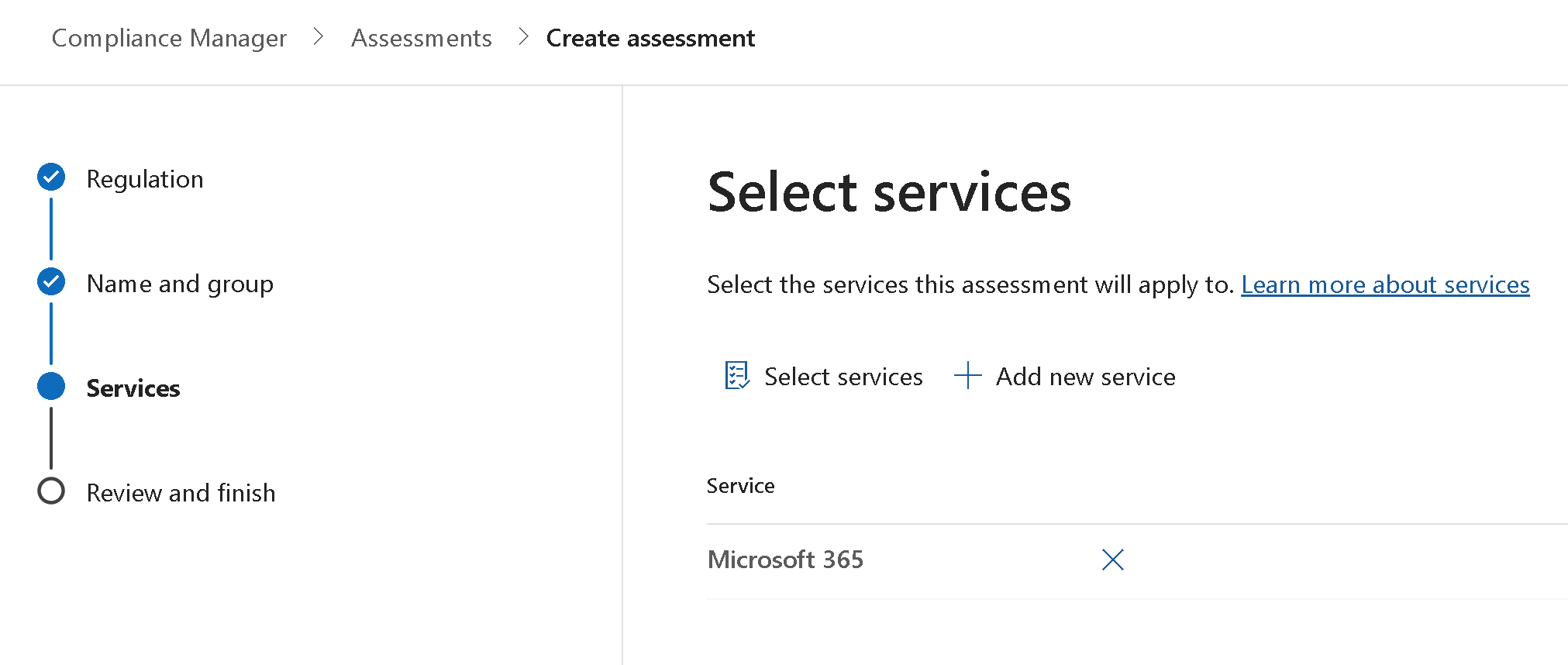Select the Services step label
The height and width of the screenshot is (665, 1568).
tap(133, 388)
